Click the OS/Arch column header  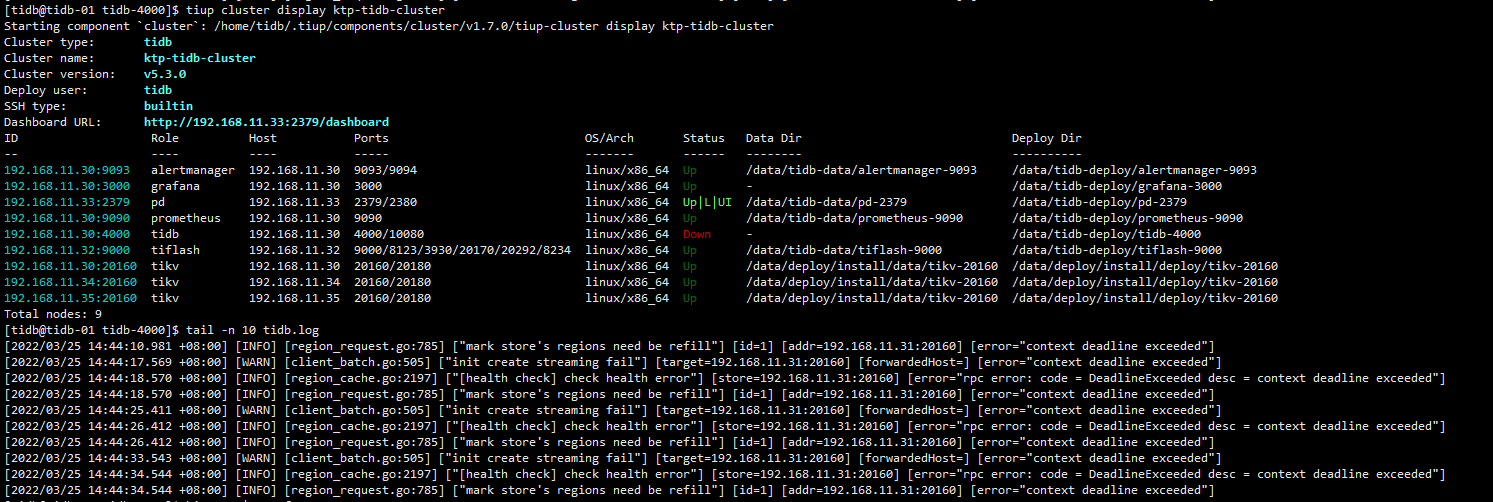[x=609, y=138]
